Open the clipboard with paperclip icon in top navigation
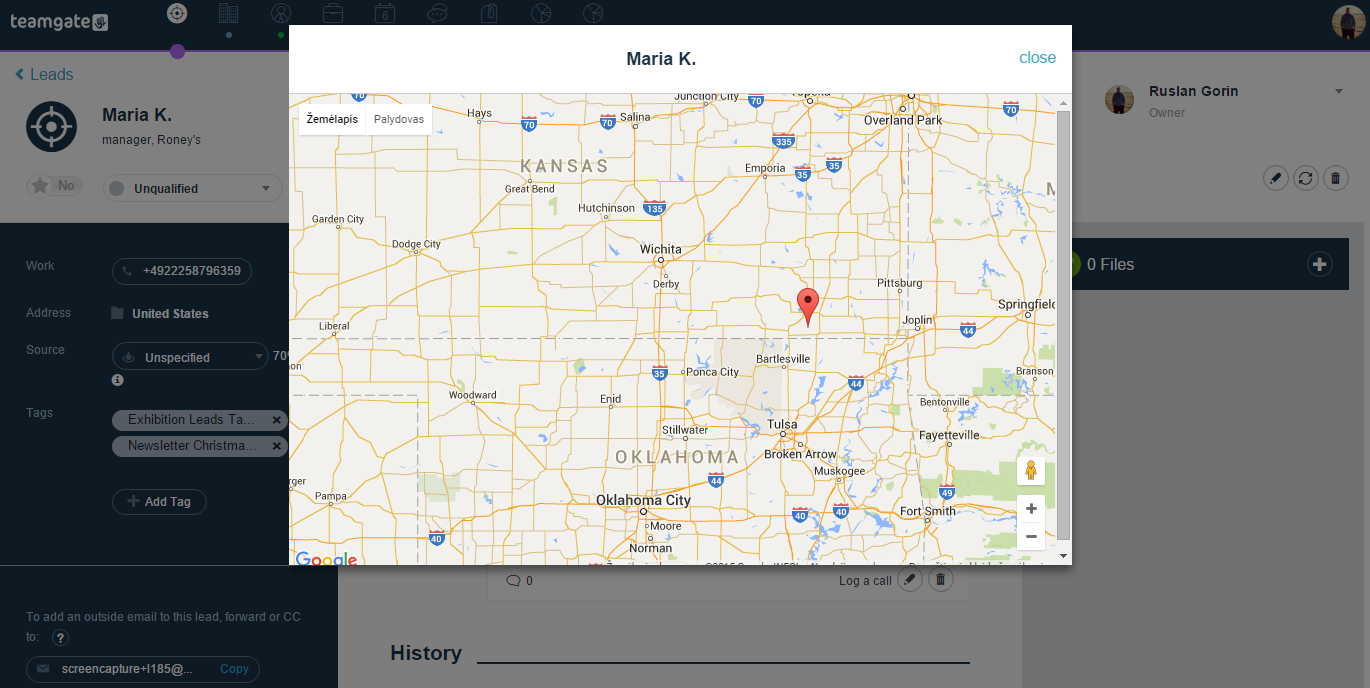 pyautogui.click(x=489, y=13)
